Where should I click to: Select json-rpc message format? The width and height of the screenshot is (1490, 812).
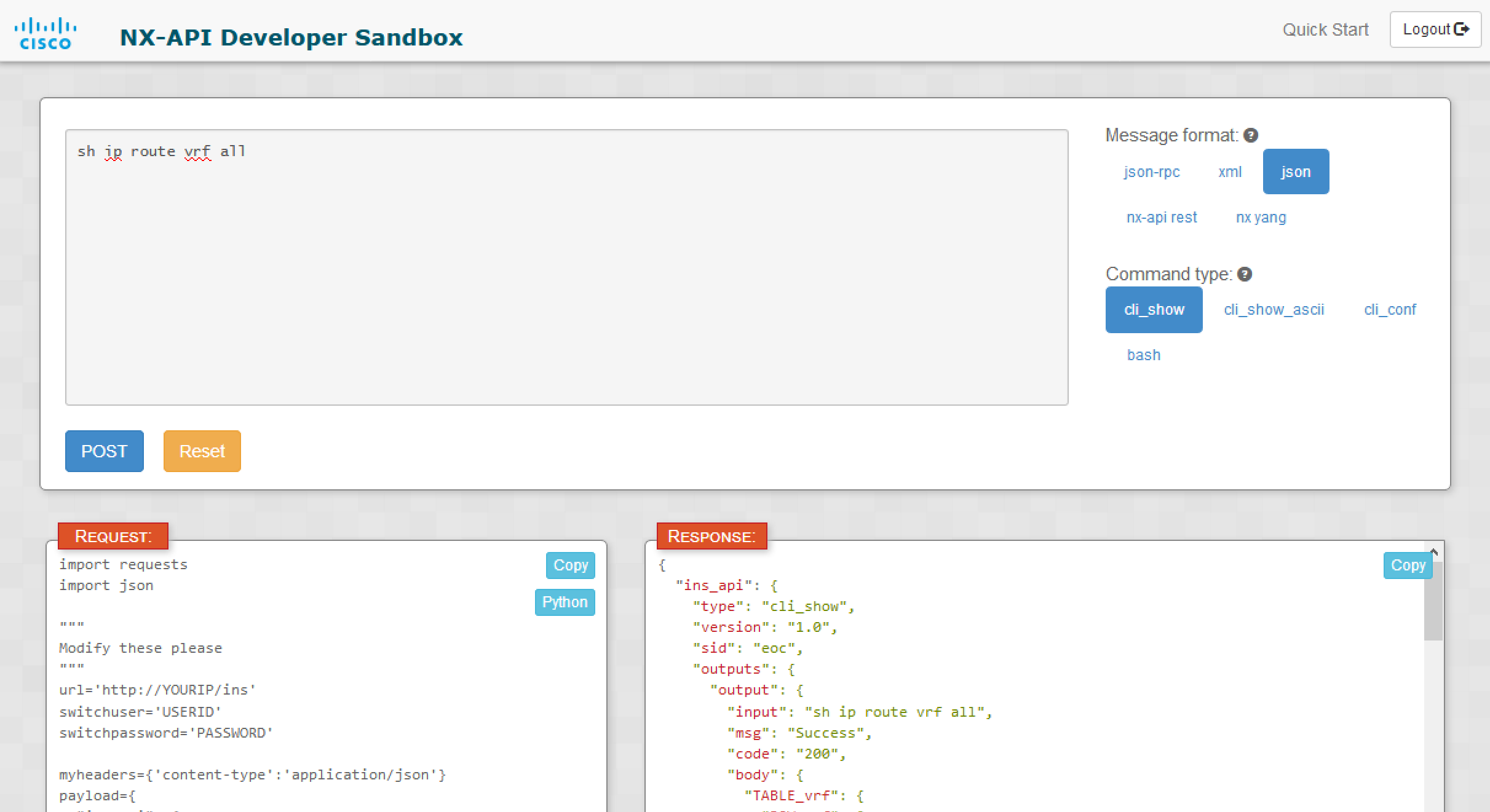tap(1151, 171)
